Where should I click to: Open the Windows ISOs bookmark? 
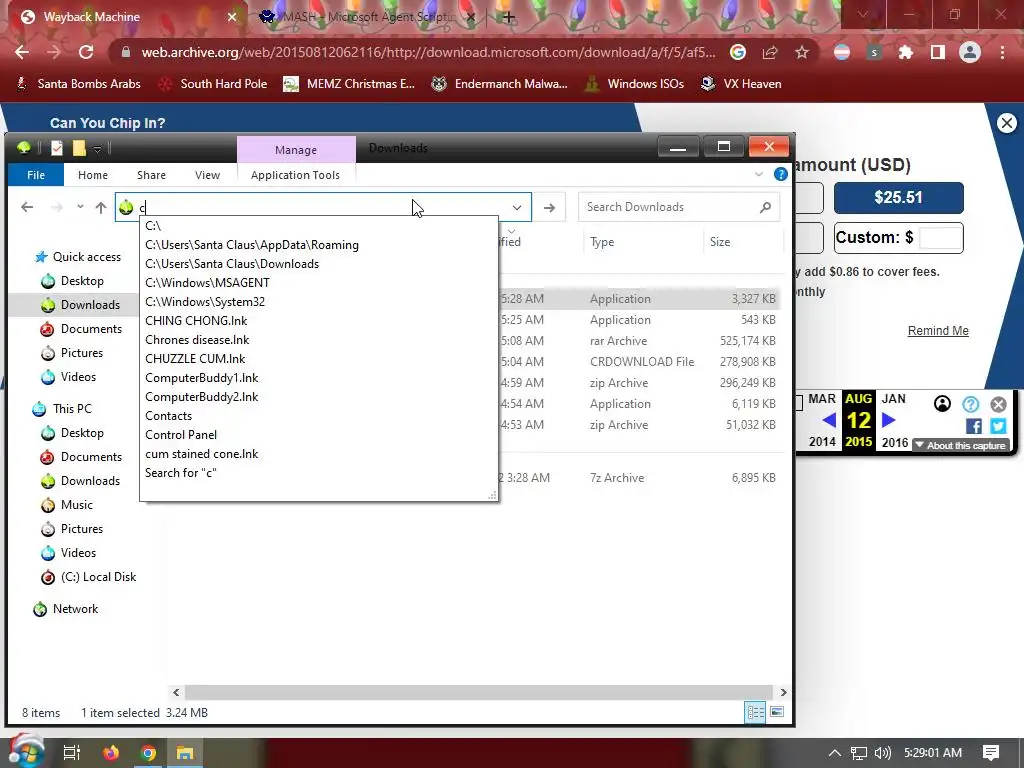(634, 84)
